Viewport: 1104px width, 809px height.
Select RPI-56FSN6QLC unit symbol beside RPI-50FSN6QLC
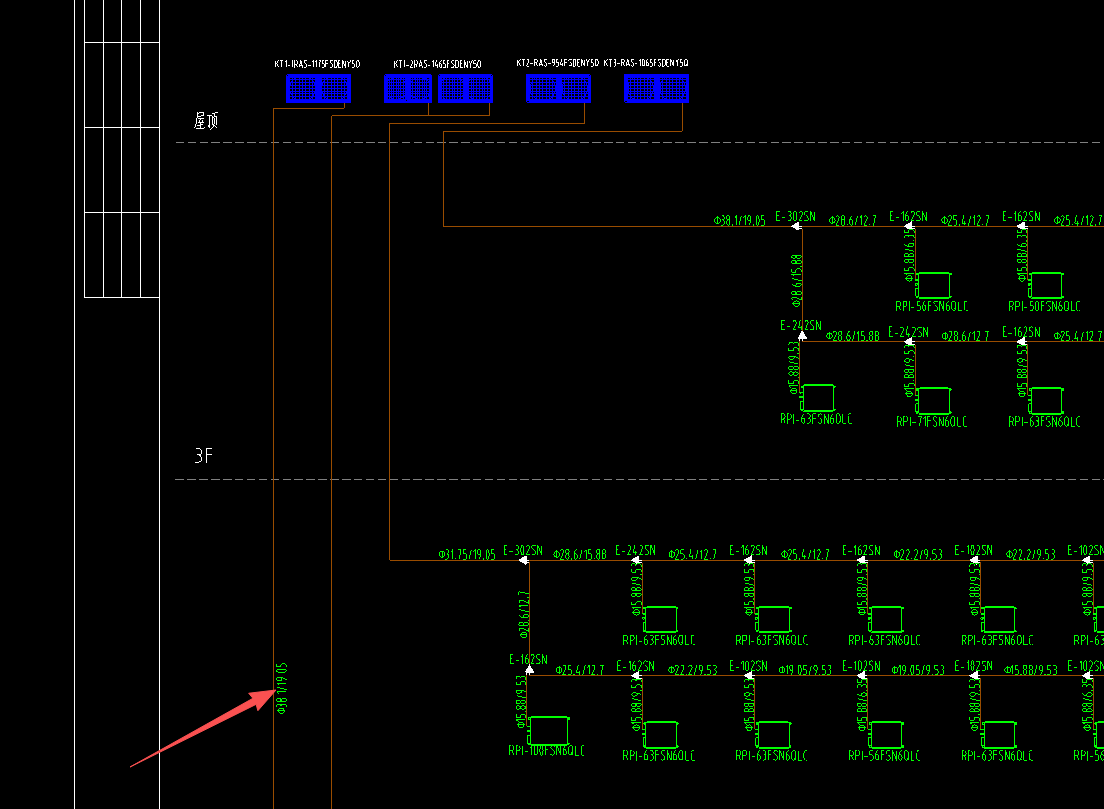(x=932, y=285)
